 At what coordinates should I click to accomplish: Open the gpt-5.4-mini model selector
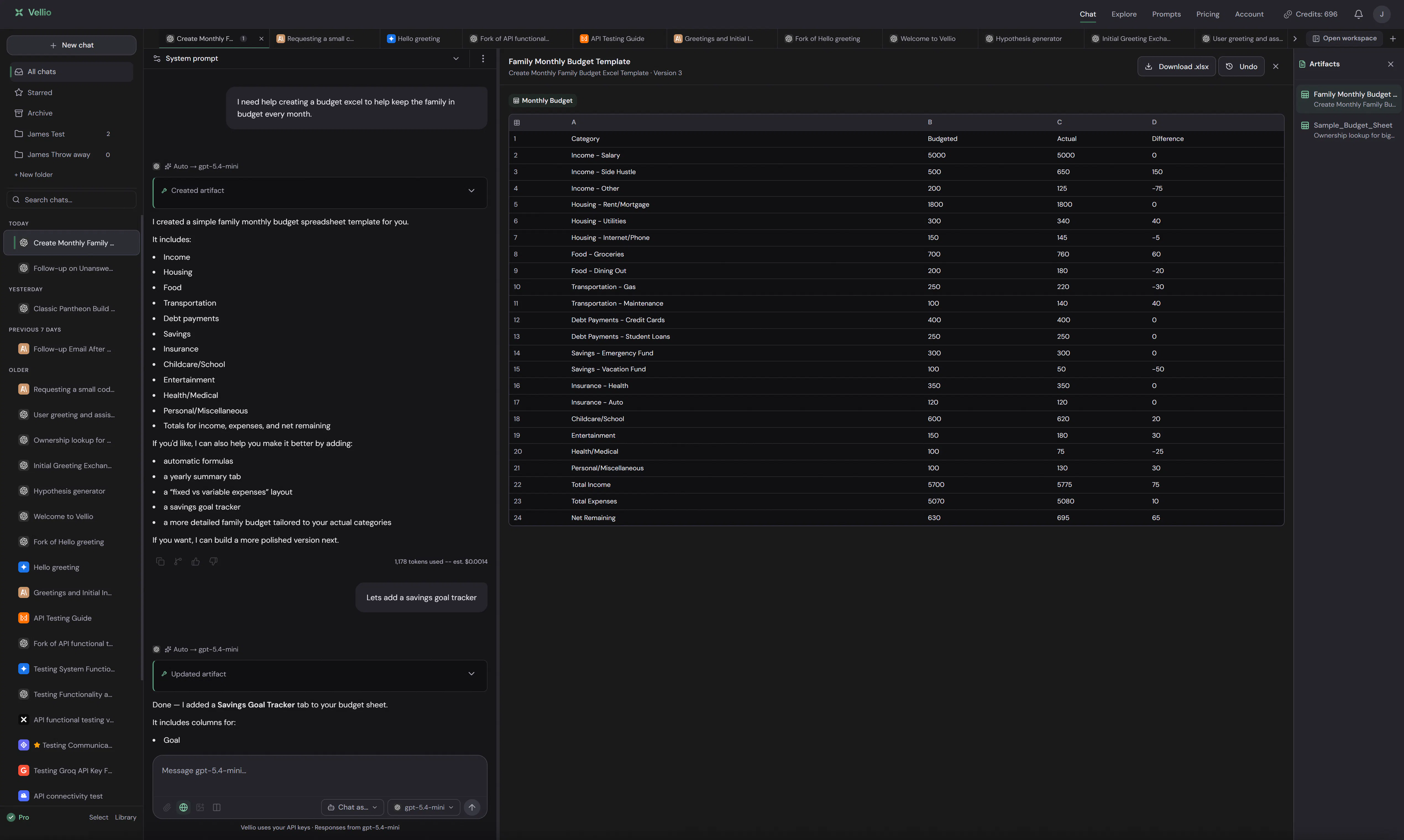[x=423, y=807]
